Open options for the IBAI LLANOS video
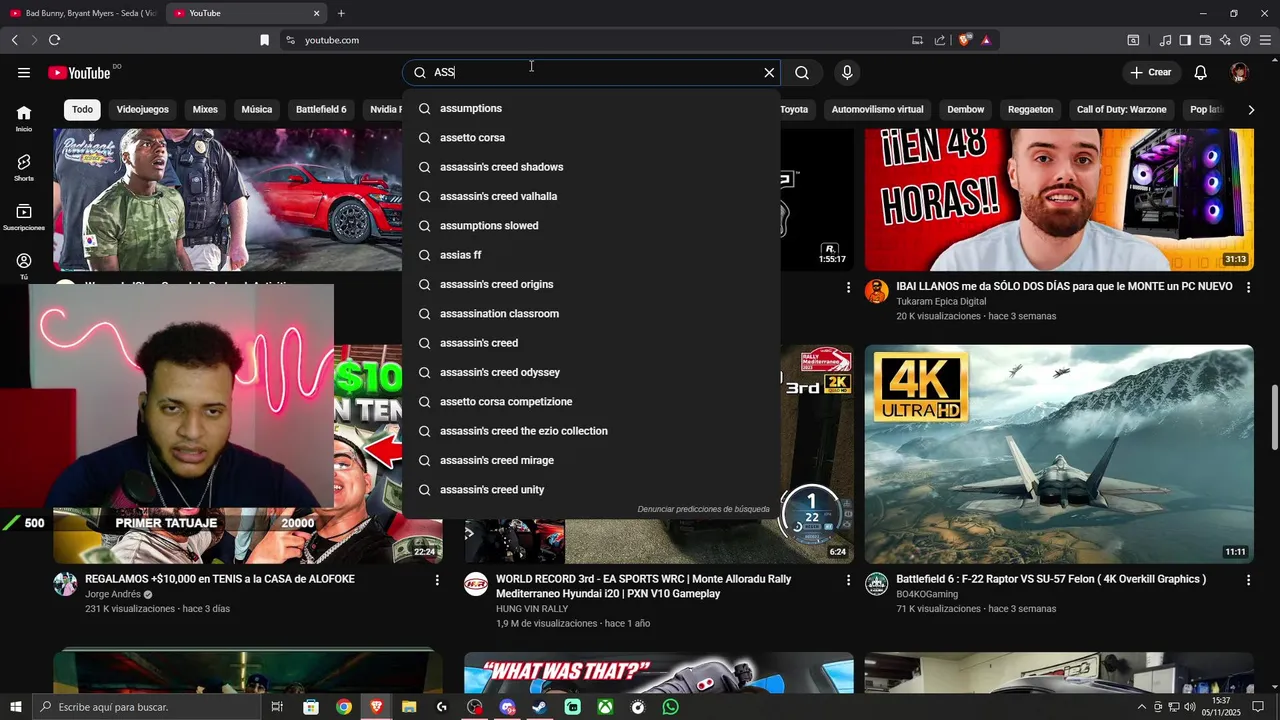The image size is (1280, 720). click(x=1248, y=287)
